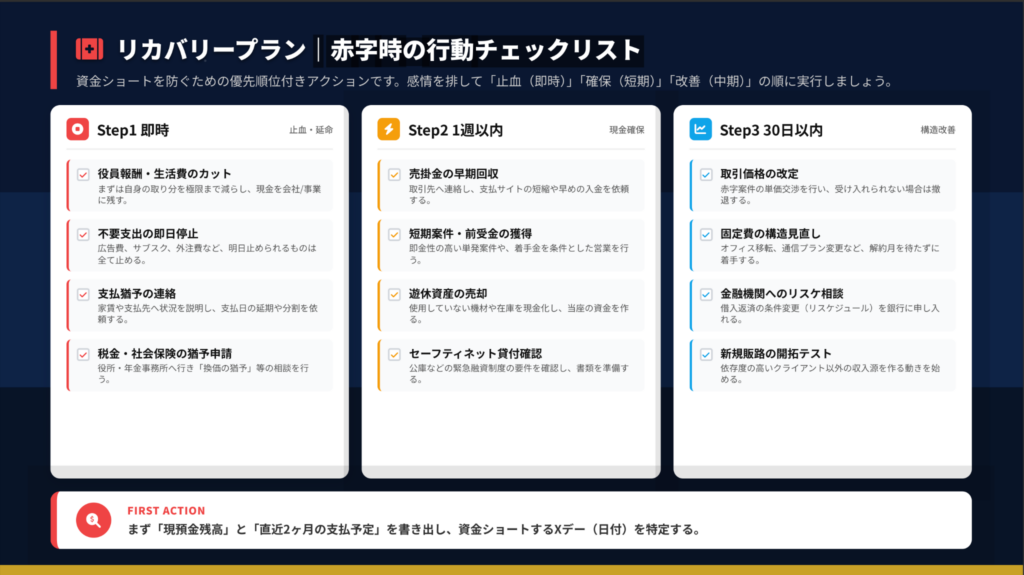Tick the 税金・社会保険の猶予申請 checkbox
Image resolution: width=1024 pixels, height=575 pixels.
coord(84,354)
